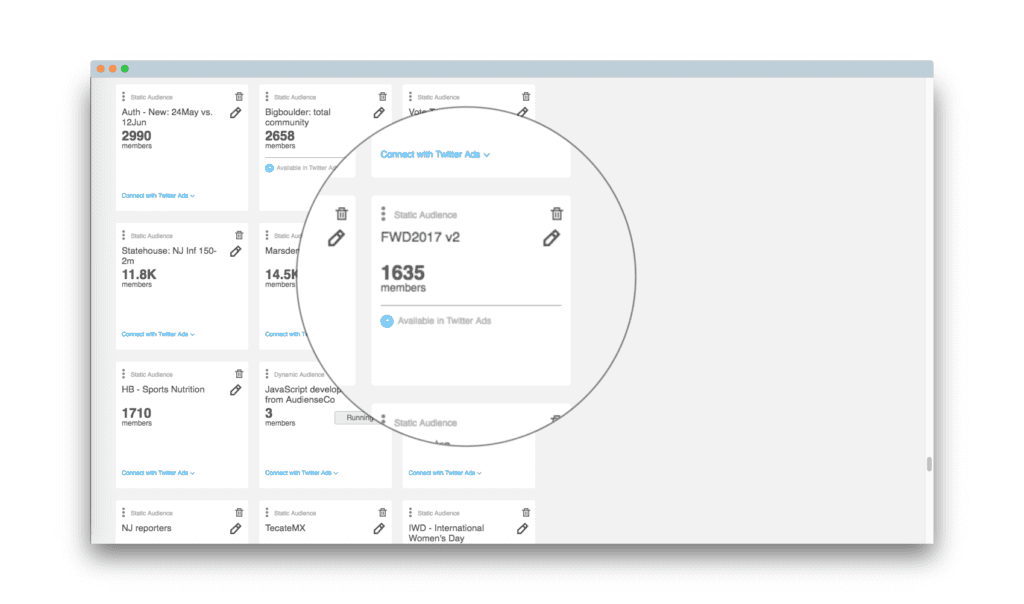Expand Connect with Twitter Ads on the JavaScript developers card

point(301,473)
